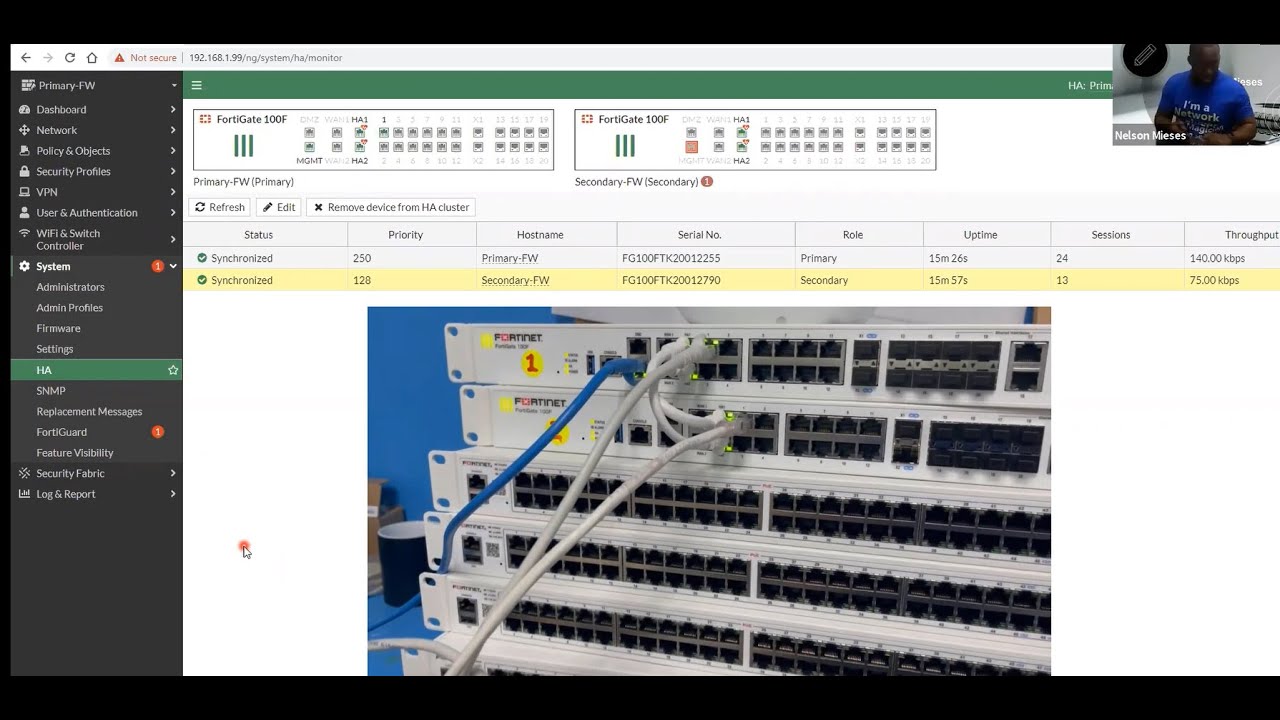This screenshot has width=1280, height=720.
Task: Click the FortiGuard notification badge
Action: point(158,432)
